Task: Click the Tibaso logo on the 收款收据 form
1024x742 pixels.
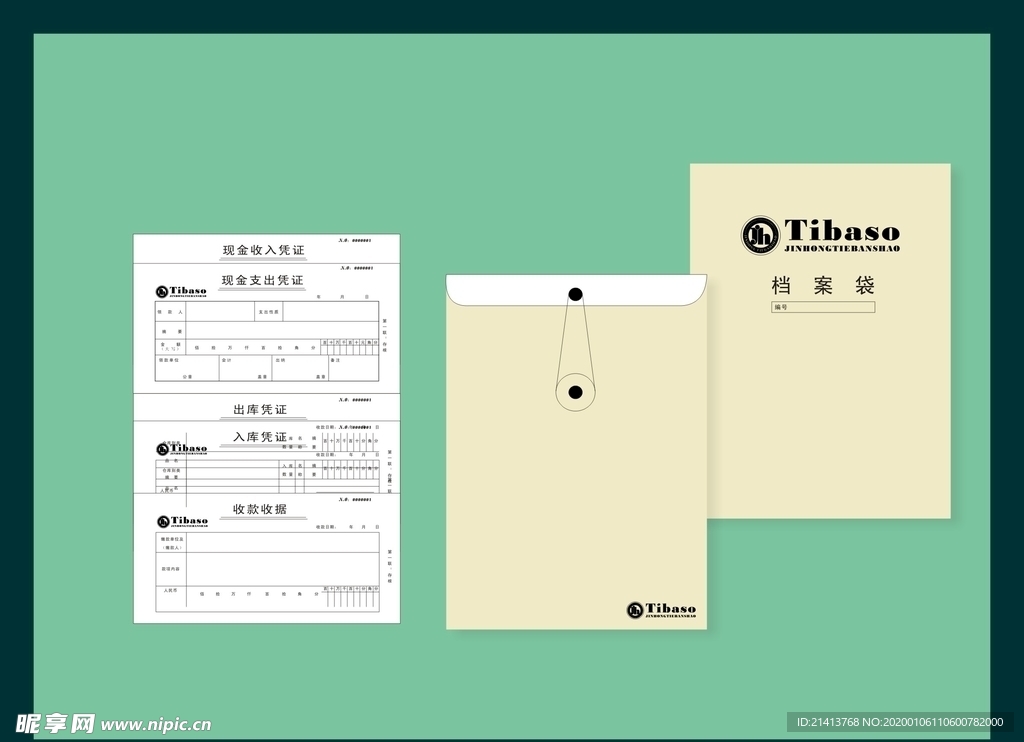Action: [182, 521]
